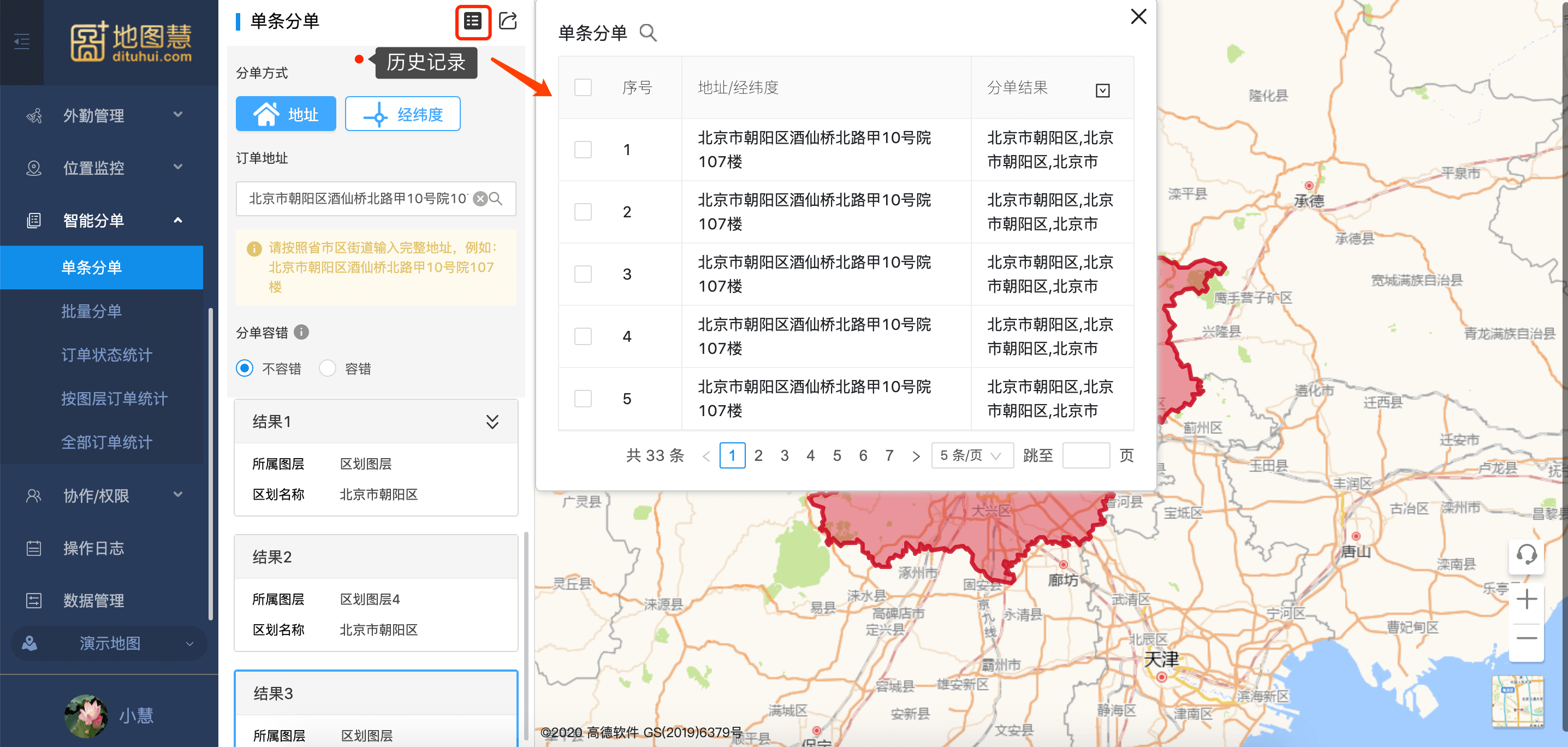Screen dimensions: 1568x747
Task: Click the 序号 column header
Action: [637, 88]
